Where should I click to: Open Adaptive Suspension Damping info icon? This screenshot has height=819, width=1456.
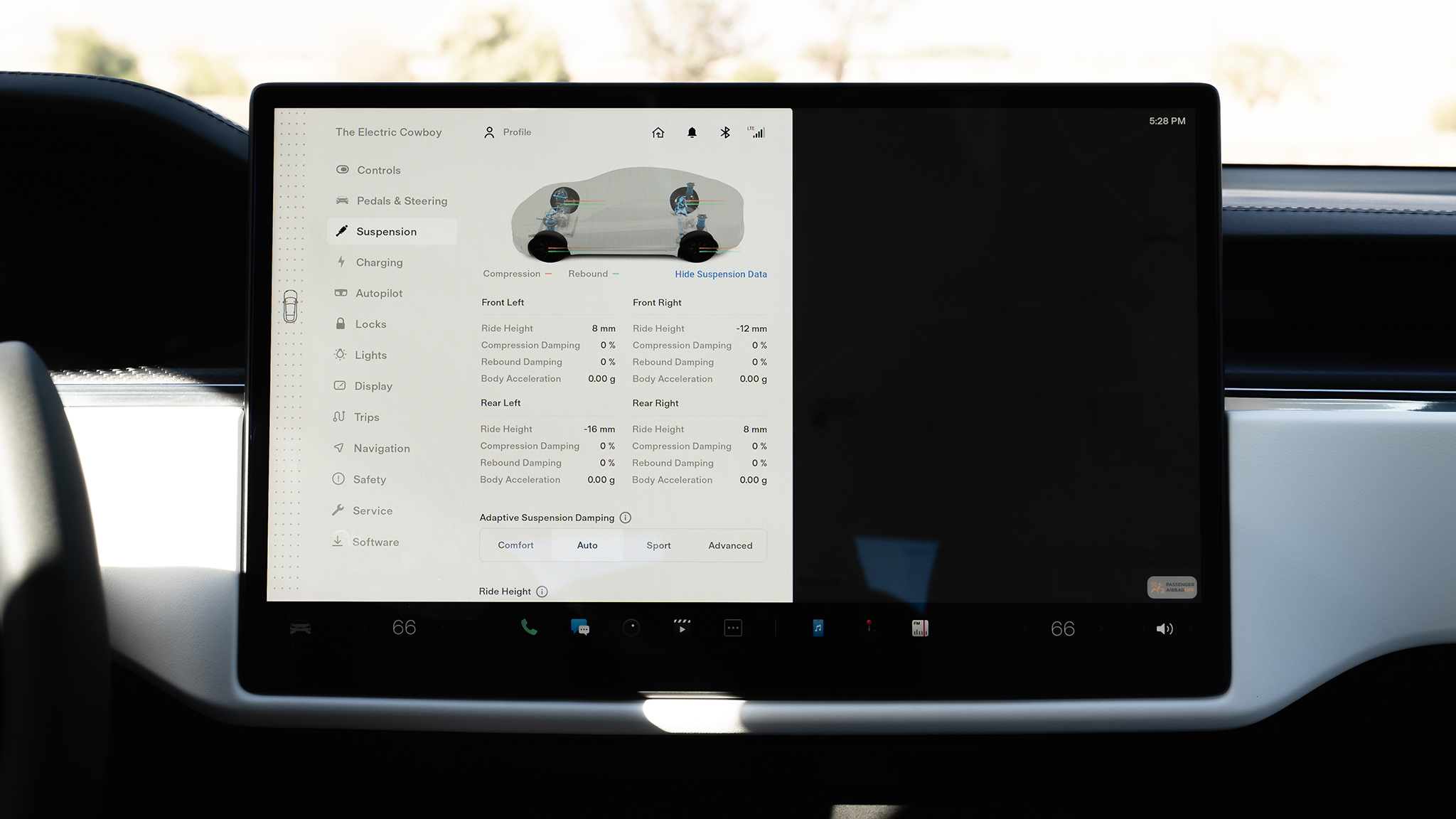[x=626, y=518]
